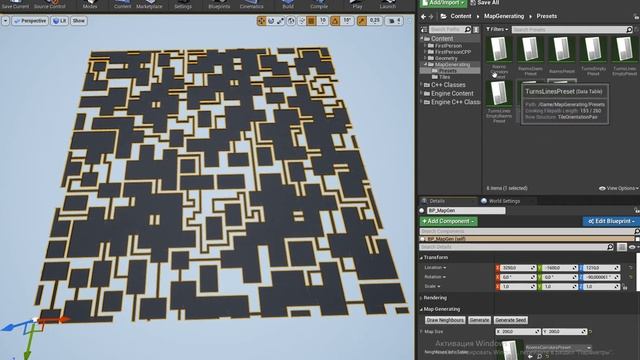Click Save All in Content Browser
Viewport: 640px width, 360px height.
[x=485, y=3]
